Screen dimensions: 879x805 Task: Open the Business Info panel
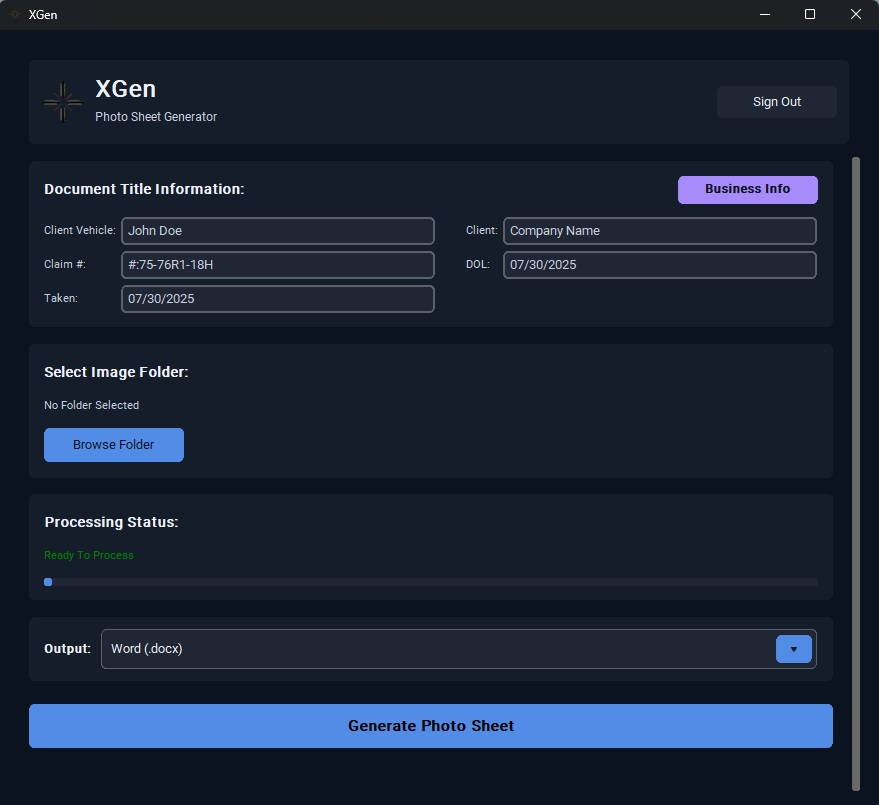click(x=747, y=189)
